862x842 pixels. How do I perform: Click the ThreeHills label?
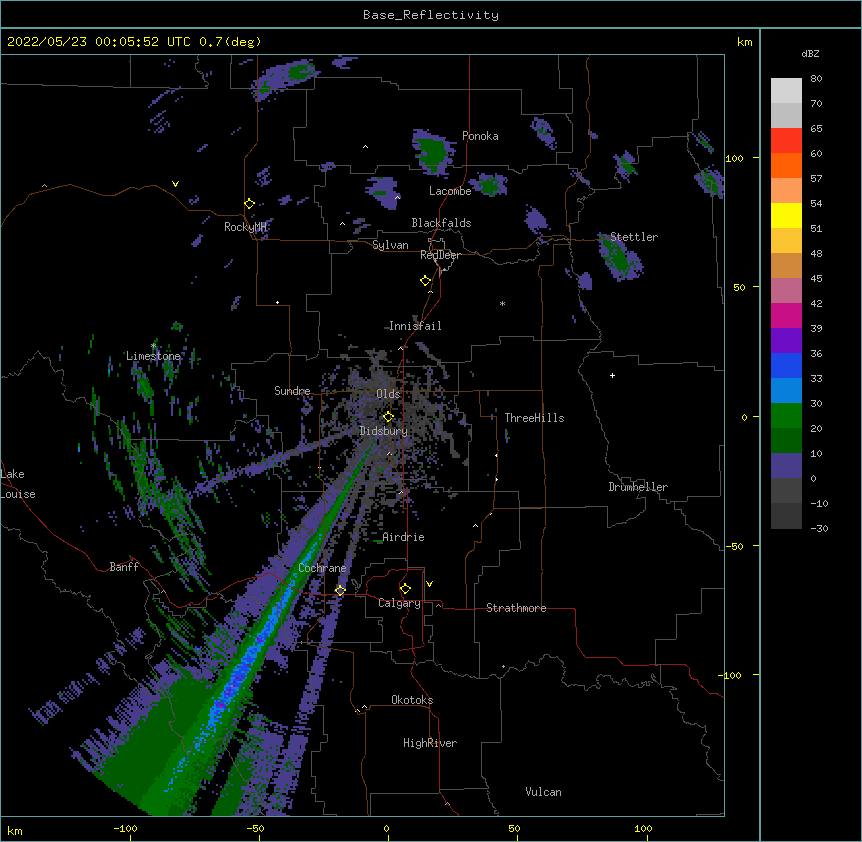coord(534,418)
